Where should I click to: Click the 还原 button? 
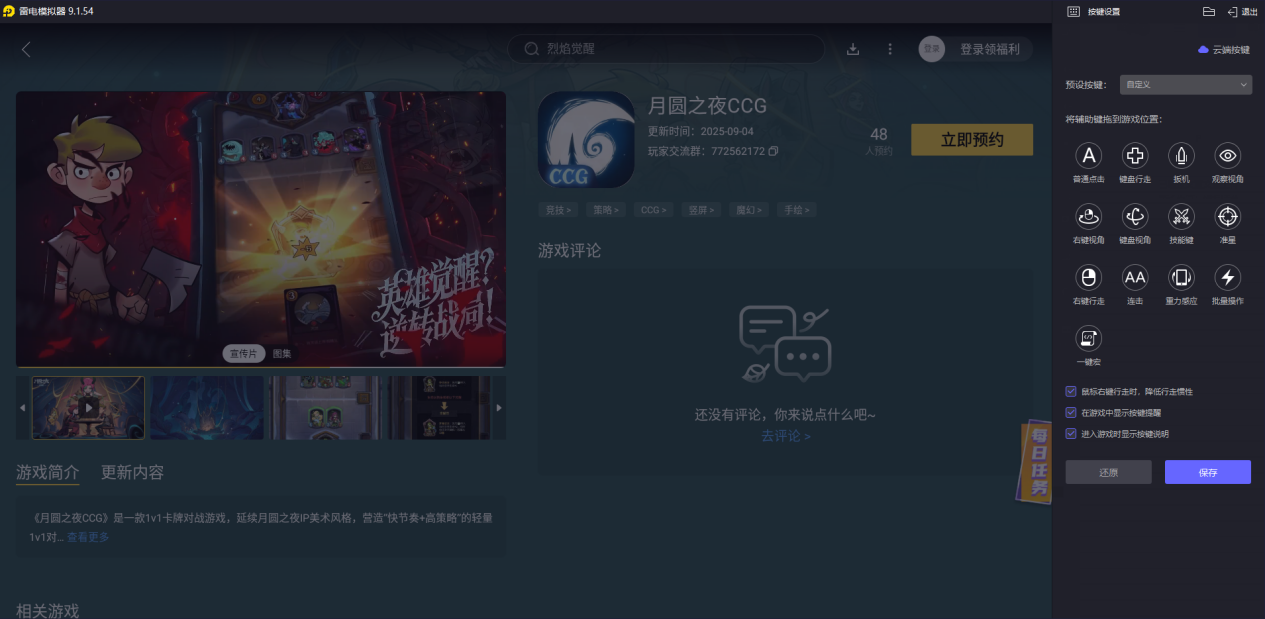(1108, 472)
